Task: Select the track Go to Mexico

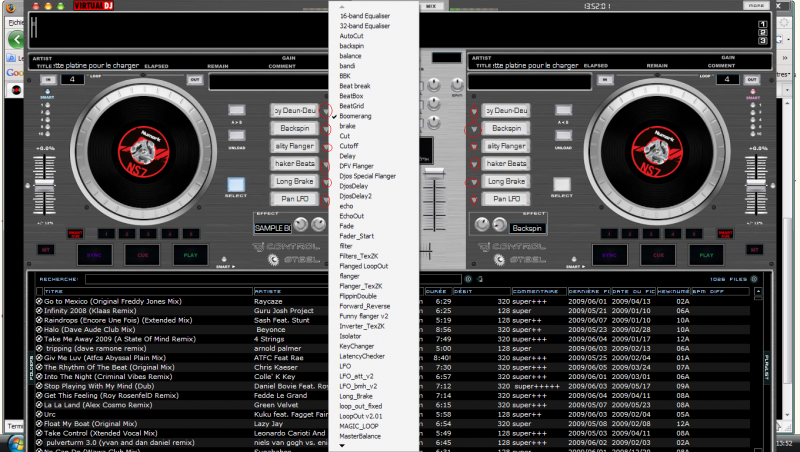Action: coord(100,300)
